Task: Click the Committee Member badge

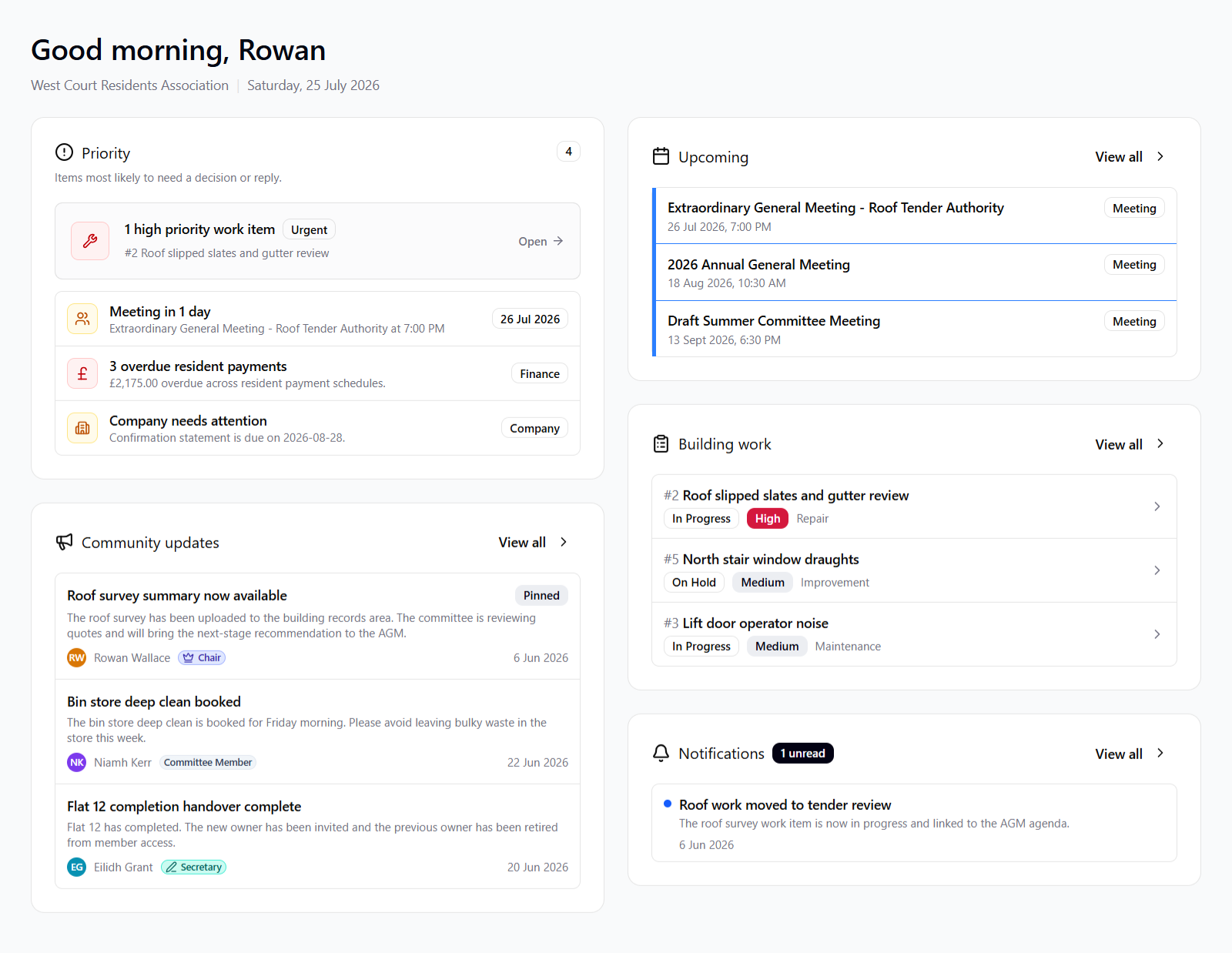Action: tap(208, 762)
